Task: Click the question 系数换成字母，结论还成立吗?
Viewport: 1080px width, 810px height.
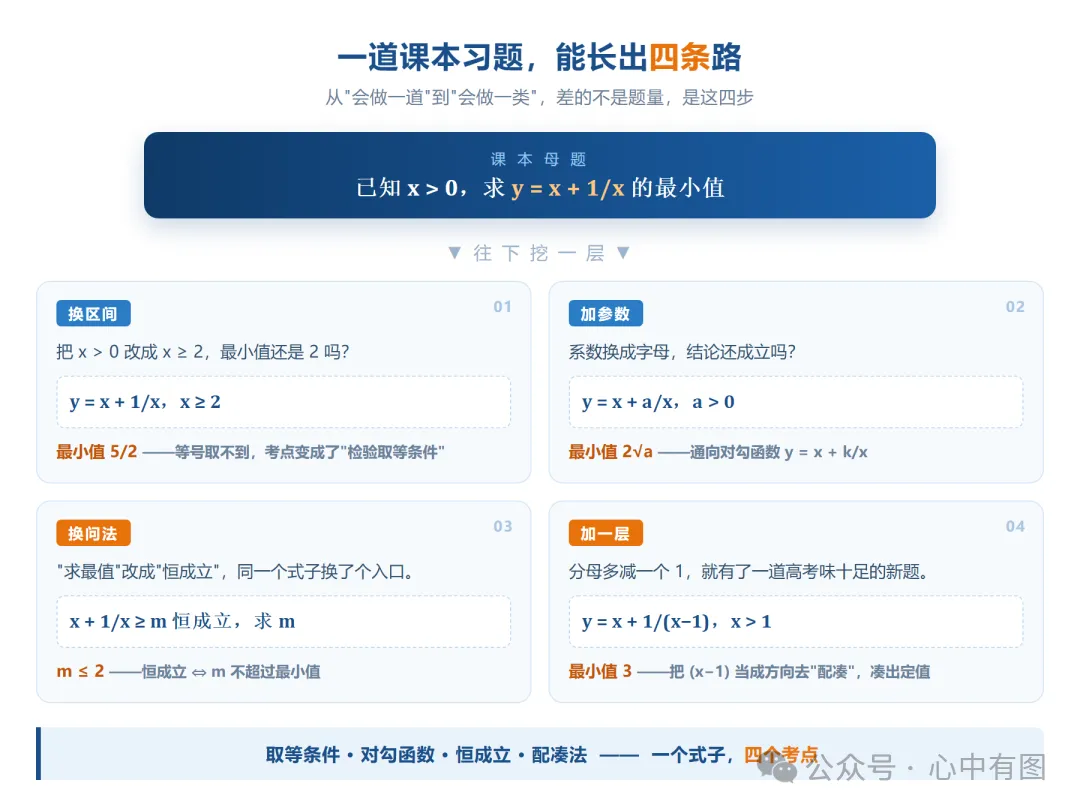Action: pos(682,352)
